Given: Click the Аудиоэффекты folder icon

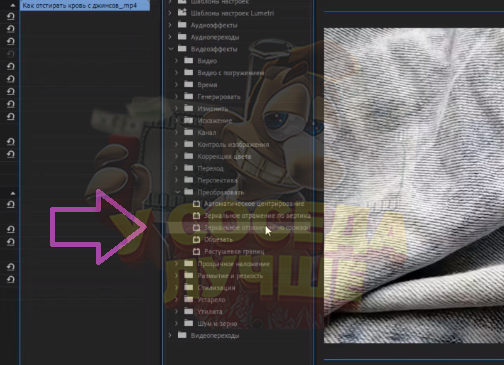Looking at the screenshot, I should (x=182, y=25).
